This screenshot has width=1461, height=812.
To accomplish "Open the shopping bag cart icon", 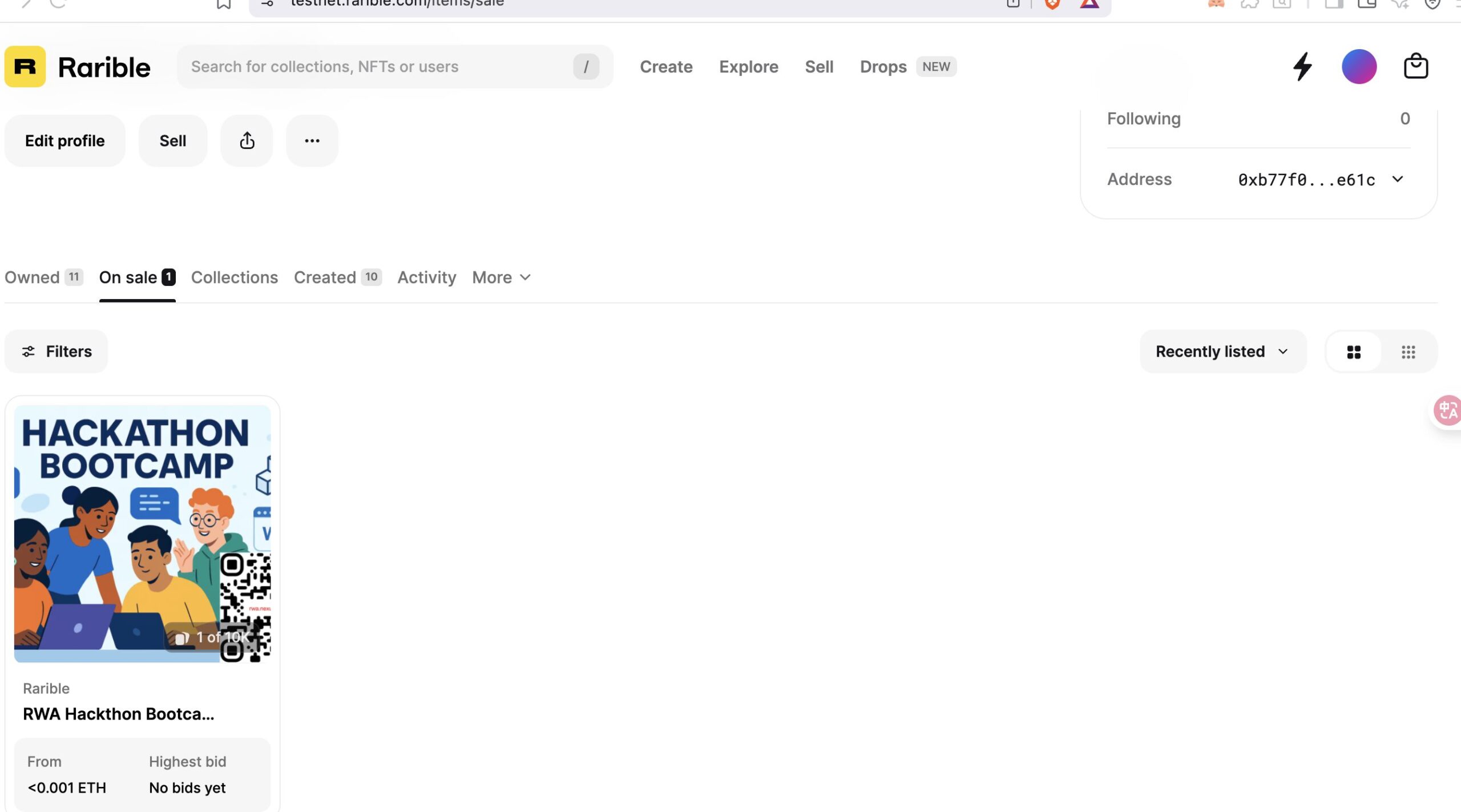I will (1415, 67).
